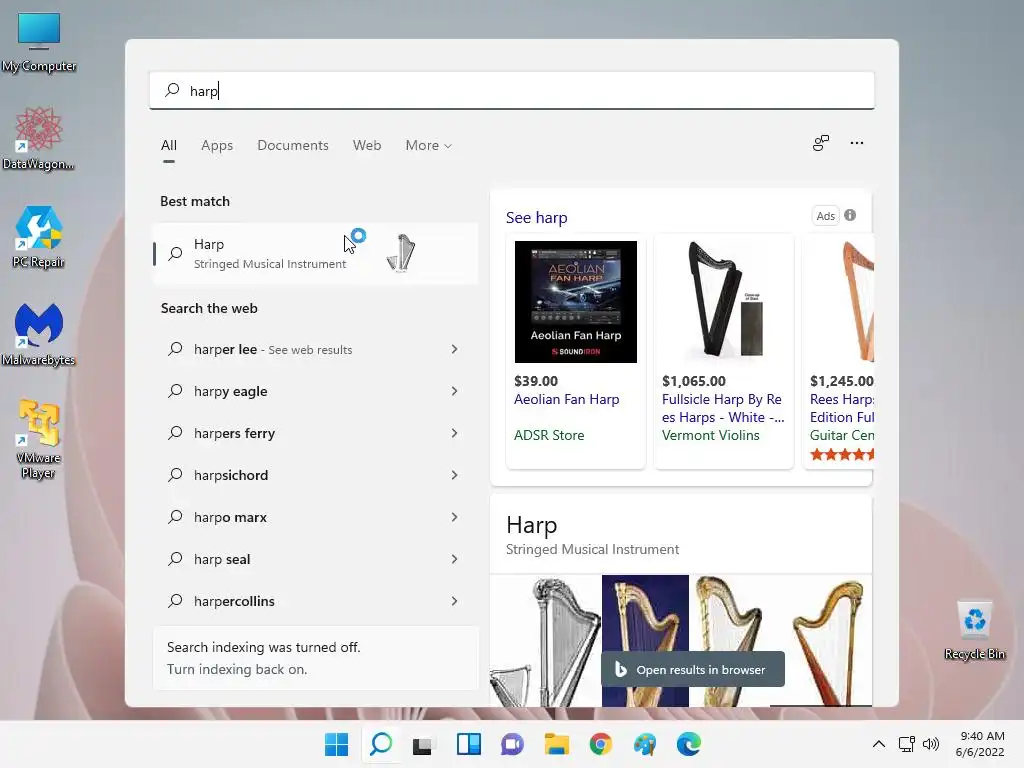Click the Ads info icon
The image size is (1024, 768).
coord(850,215)
